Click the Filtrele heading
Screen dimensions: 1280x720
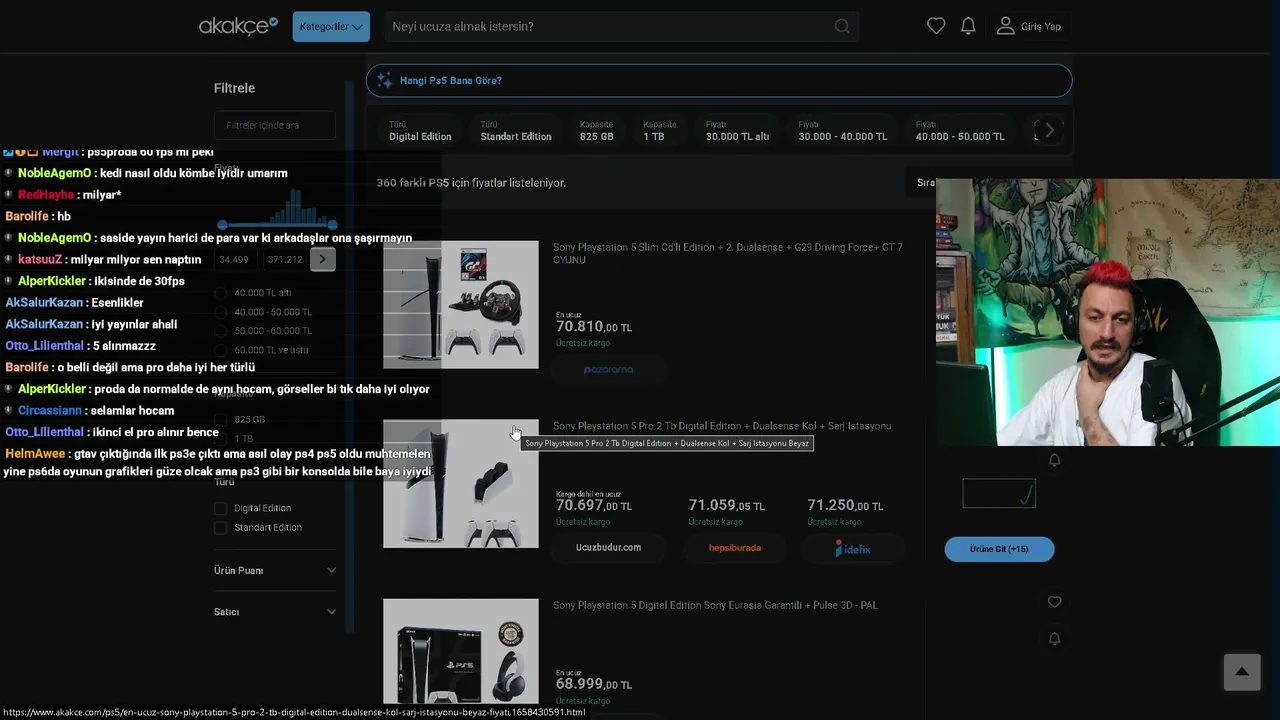(234, 88)
